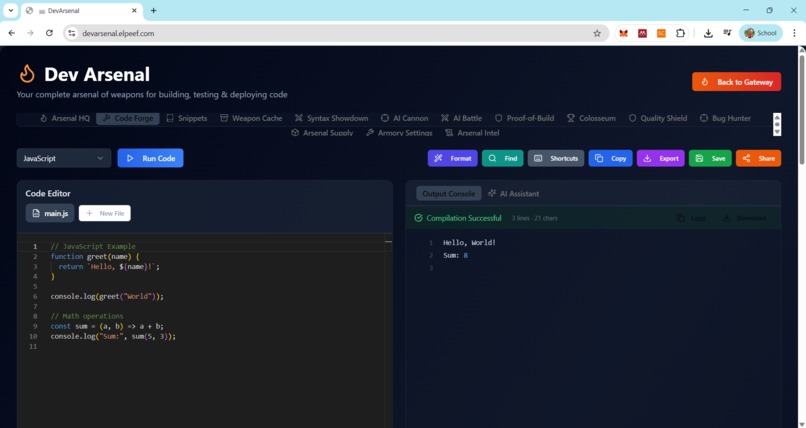Select the main.js file tab
806x428 pixels.
pyautogui.click(x=50, y=213)
